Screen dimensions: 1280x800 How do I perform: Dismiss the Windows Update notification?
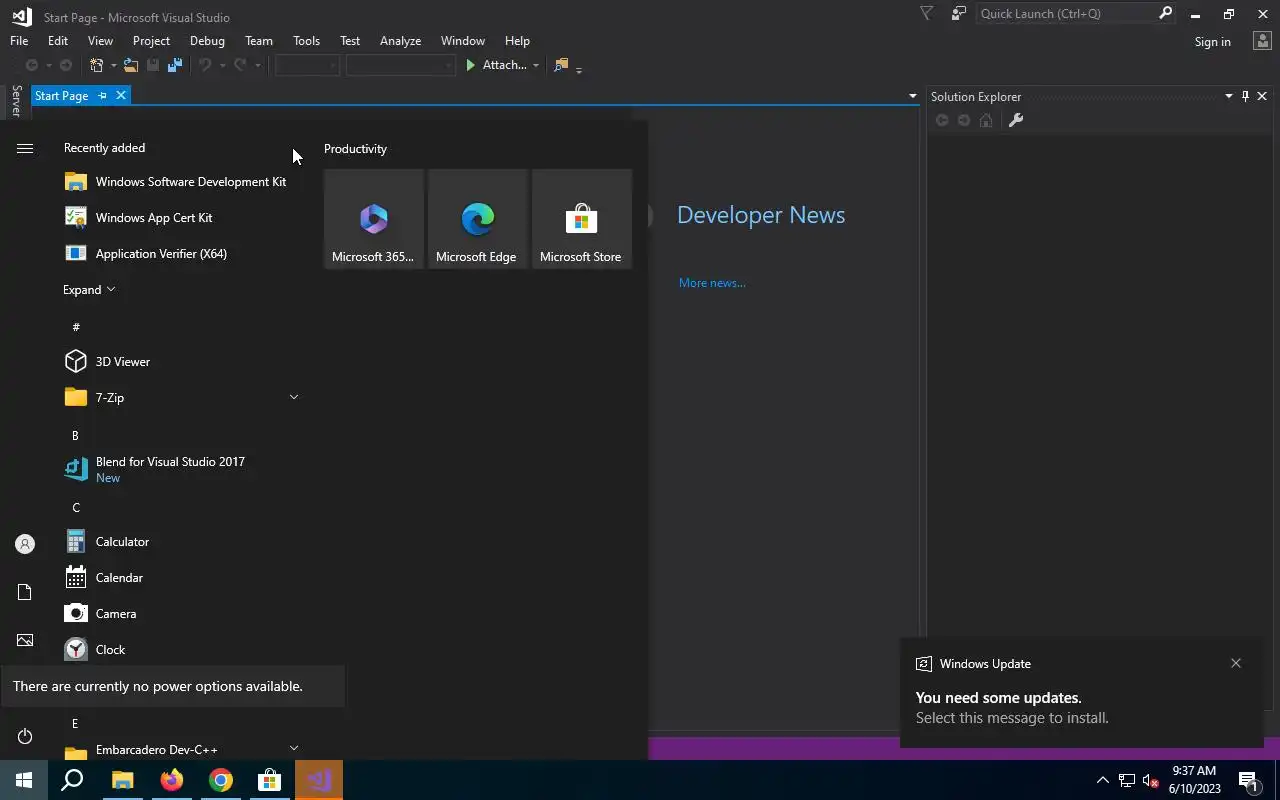1236,663
